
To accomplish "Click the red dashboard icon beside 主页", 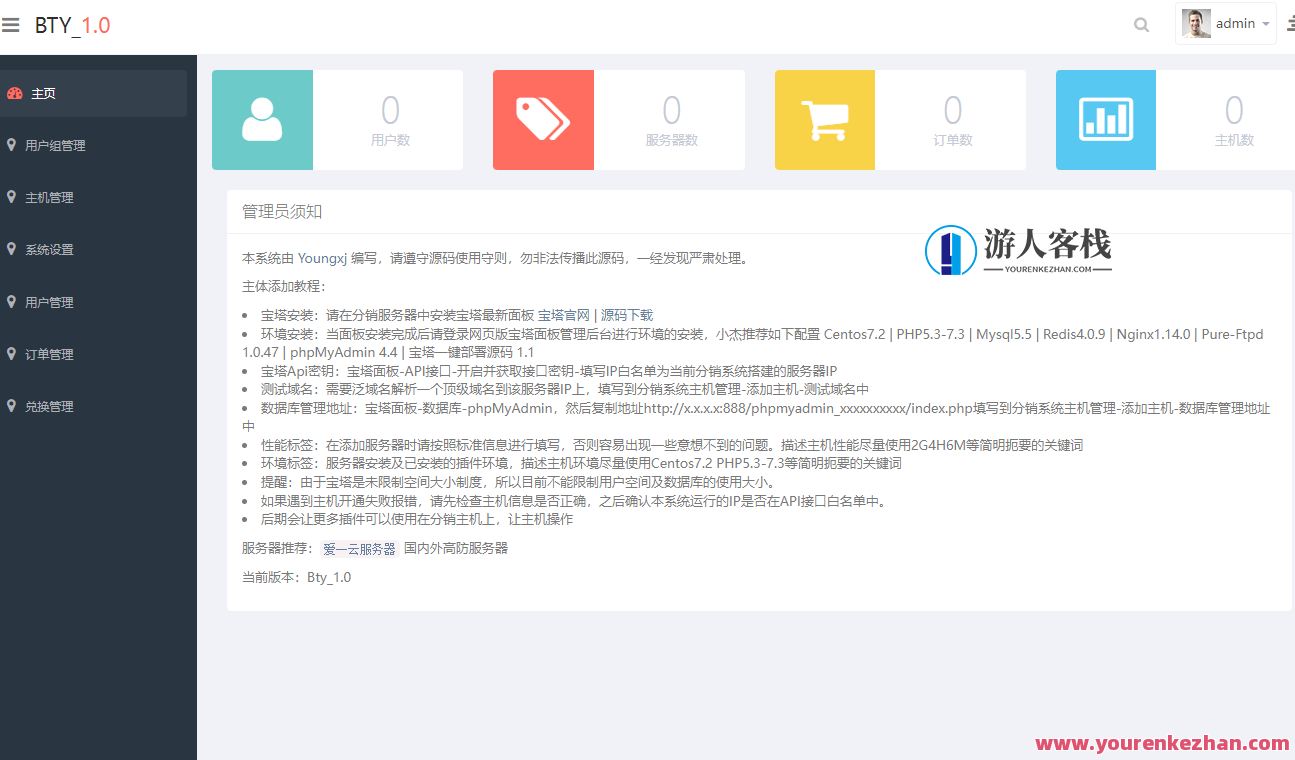I will tap(15, 92).
